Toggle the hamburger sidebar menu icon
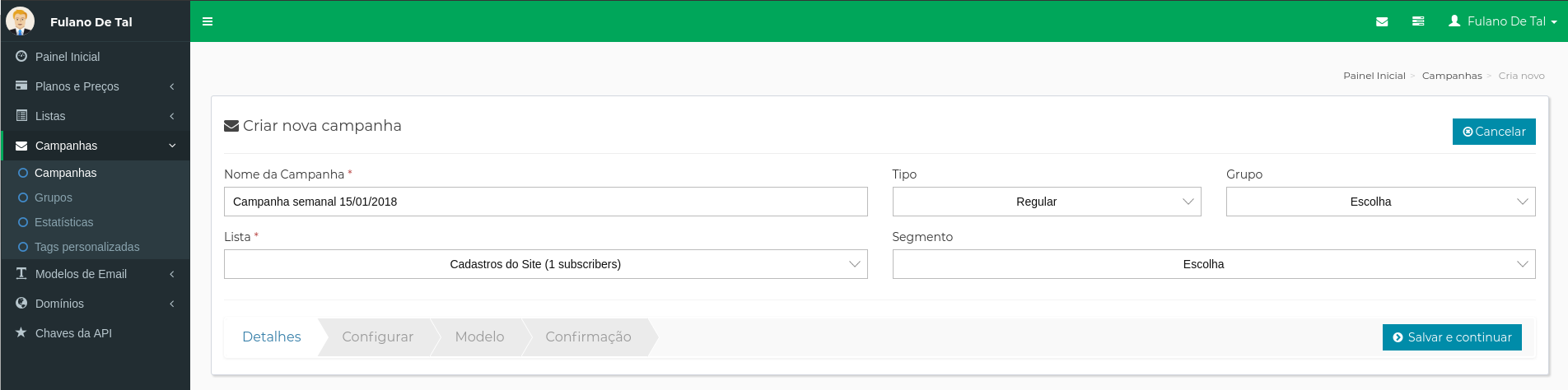 pyautogui.click(x=208, y=21)
